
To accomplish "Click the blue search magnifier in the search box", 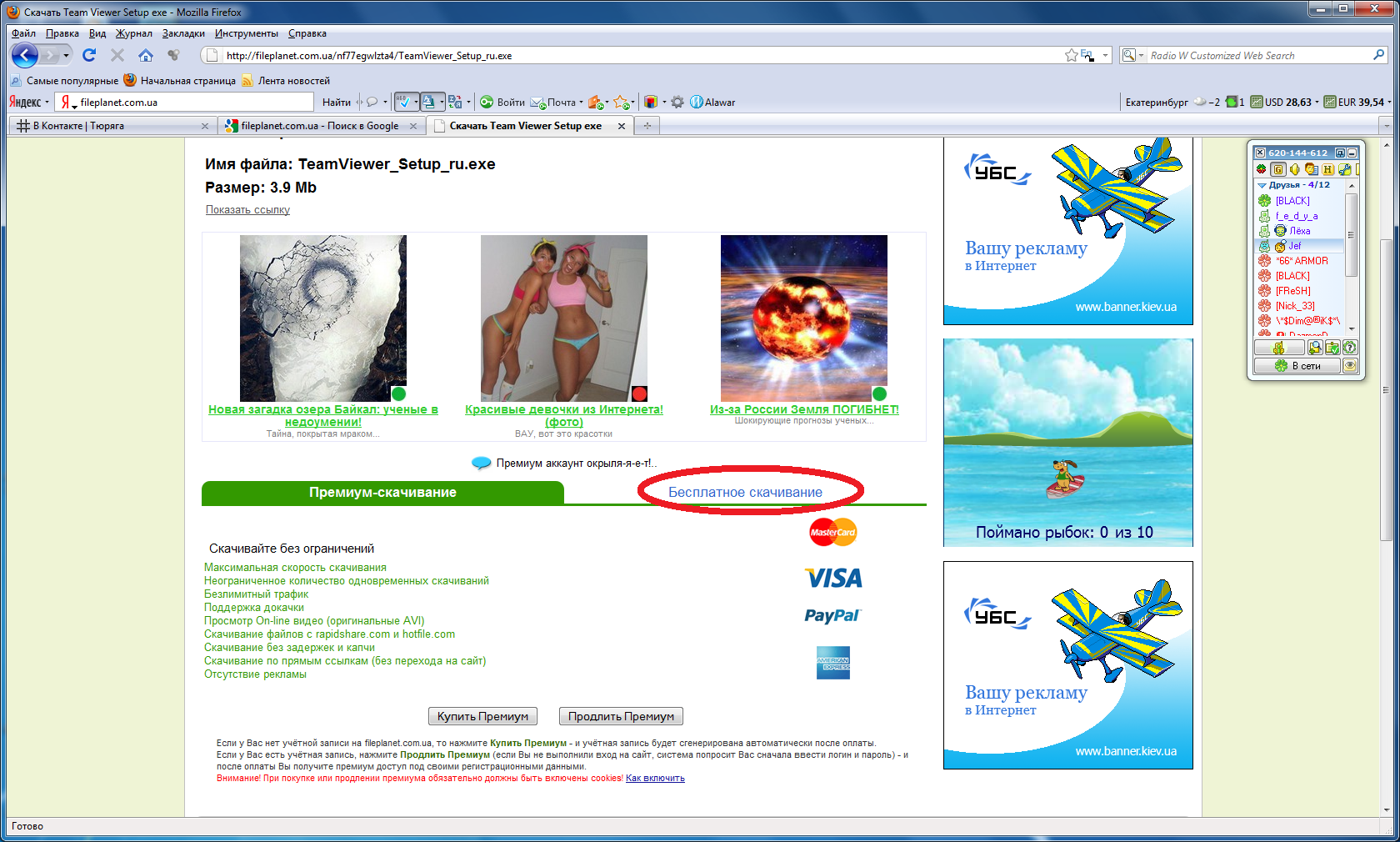I will point(1378,55).
